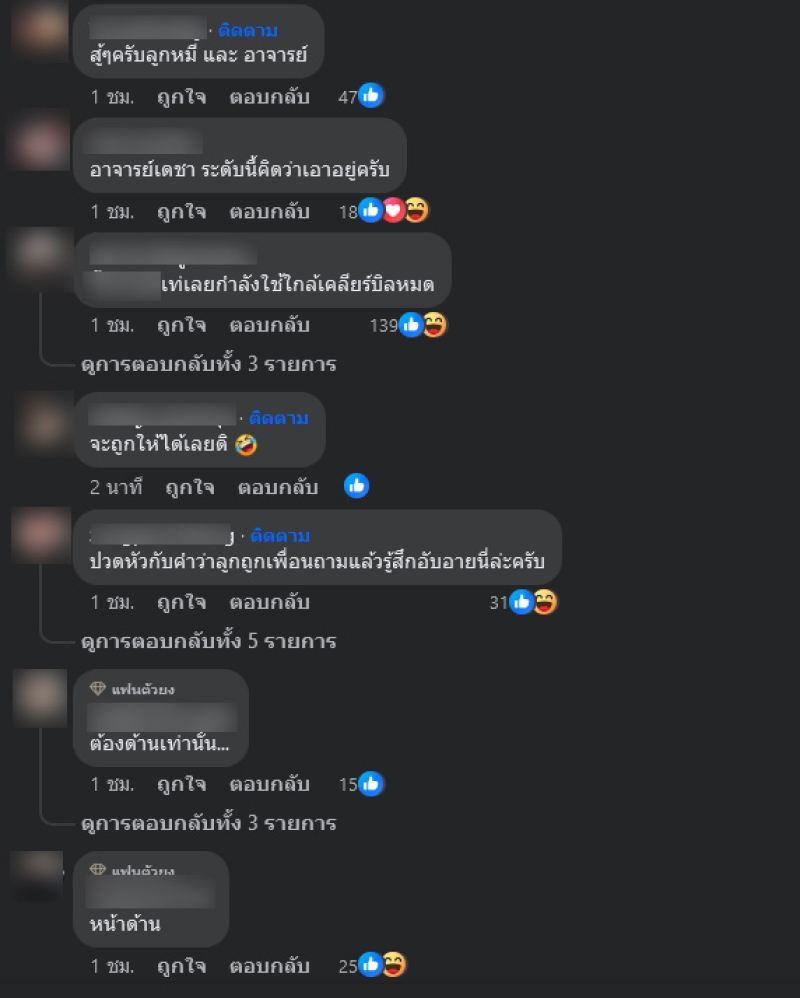Click the laughing emoji beside 139 reactions
800x998 pixels.
(x=435, y=325)
